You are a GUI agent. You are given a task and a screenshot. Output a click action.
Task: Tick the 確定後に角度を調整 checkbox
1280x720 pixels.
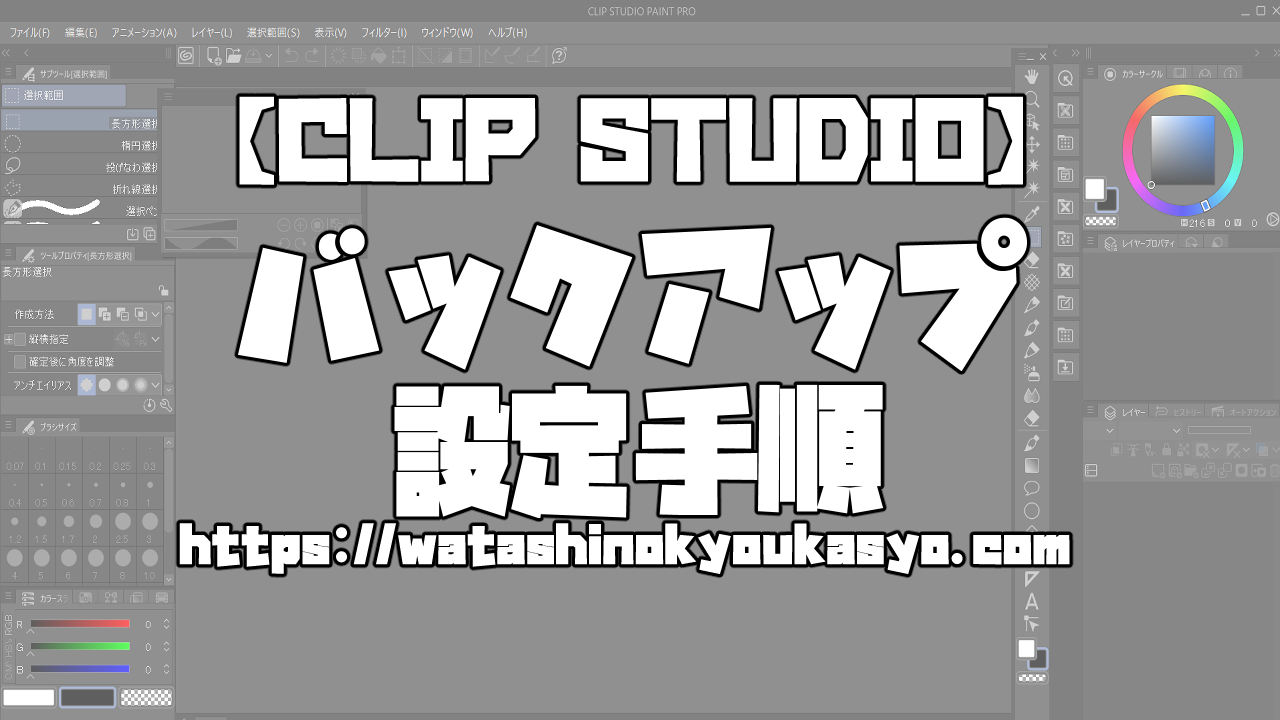pyautogui.click(x=20, y=362)
